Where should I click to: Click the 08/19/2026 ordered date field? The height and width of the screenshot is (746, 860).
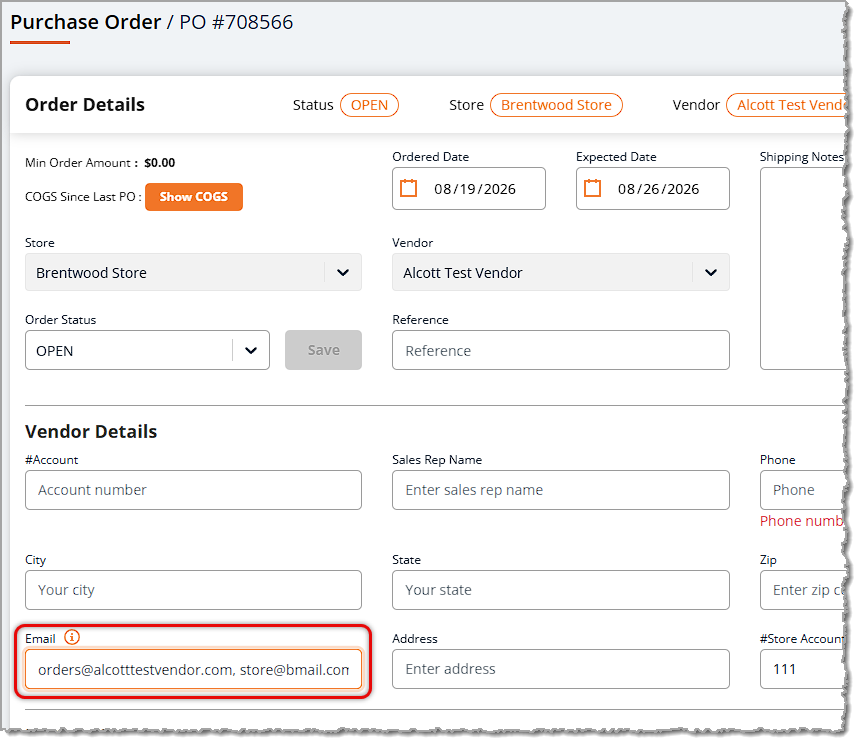coord(469,189)
